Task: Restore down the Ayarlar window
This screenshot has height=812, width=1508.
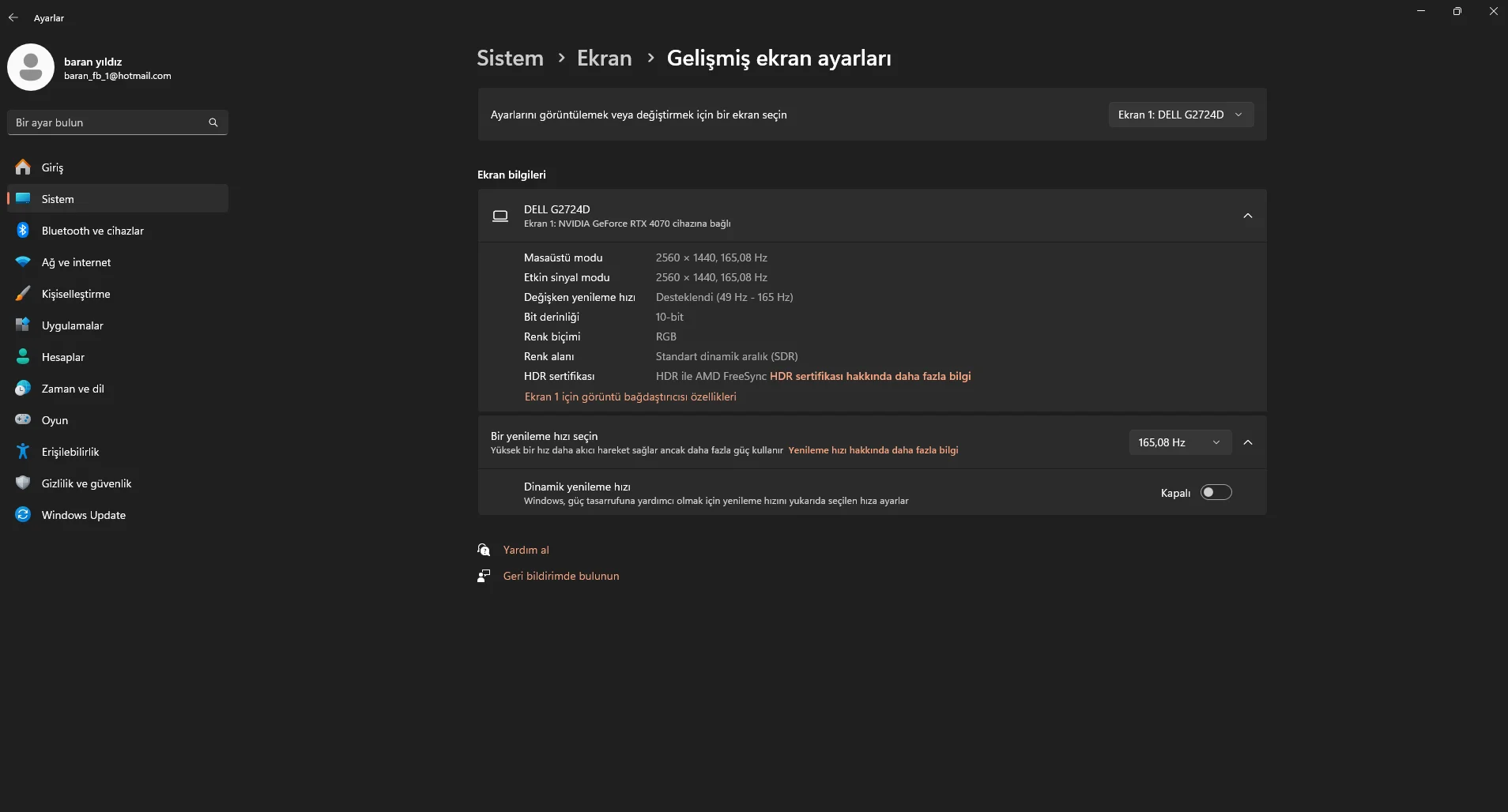Action: pyautogui.click(x=1457, y=11)
